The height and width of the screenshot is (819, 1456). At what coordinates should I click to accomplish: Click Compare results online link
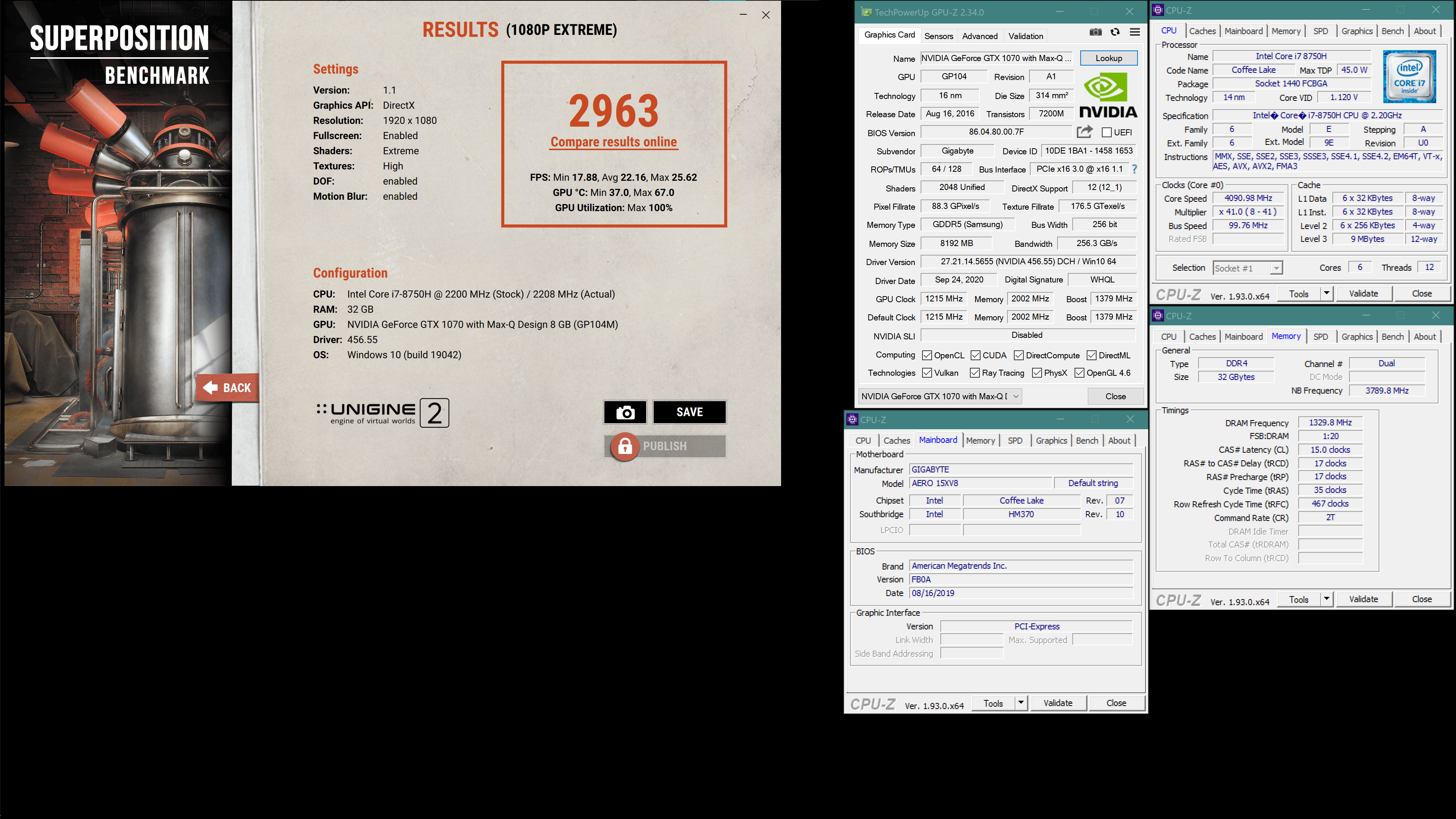coord(614,142)
